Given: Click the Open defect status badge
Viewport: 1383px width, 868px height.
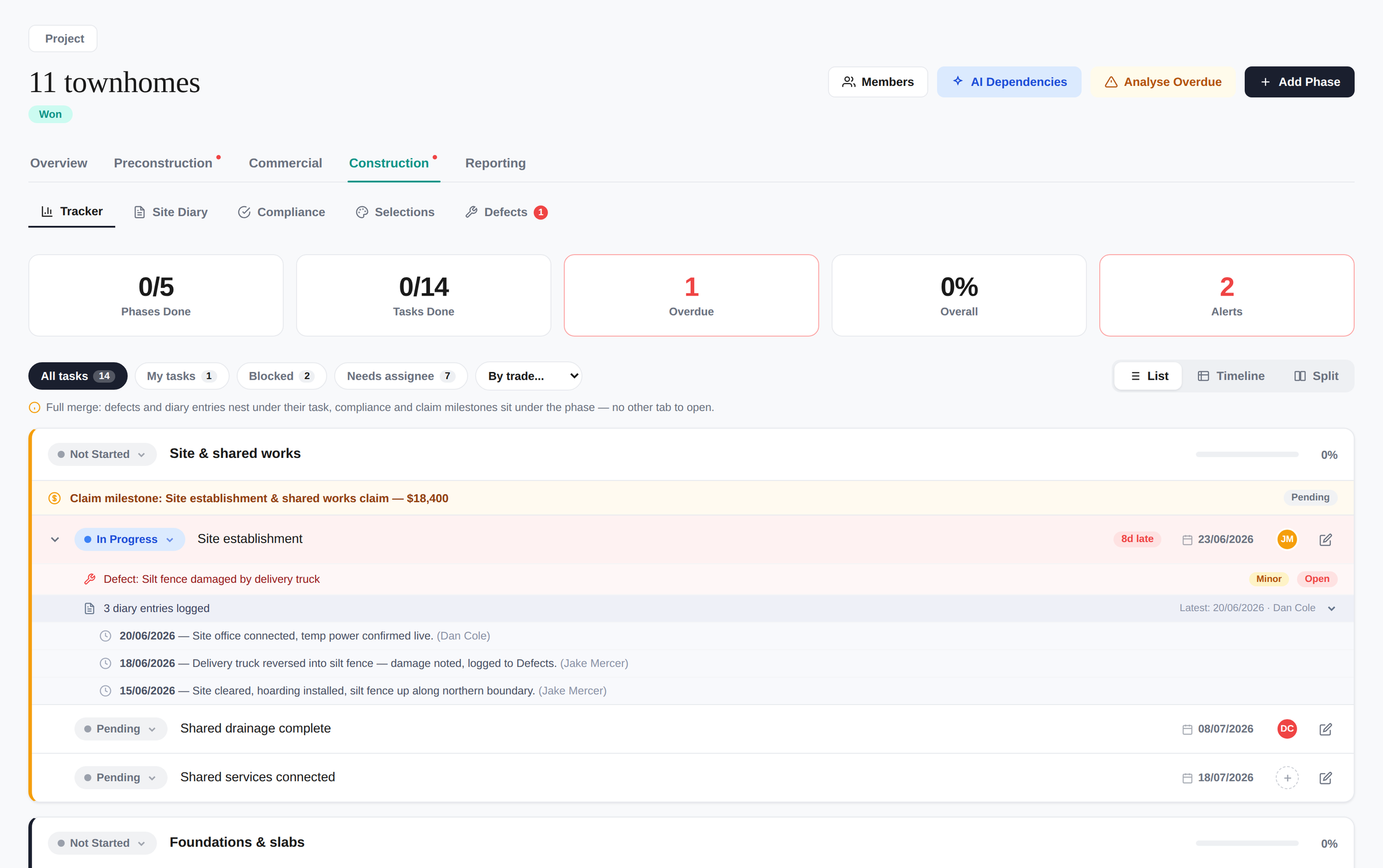Looking at the screenshot, I should pyautogui.click(x=1317, y=579).
